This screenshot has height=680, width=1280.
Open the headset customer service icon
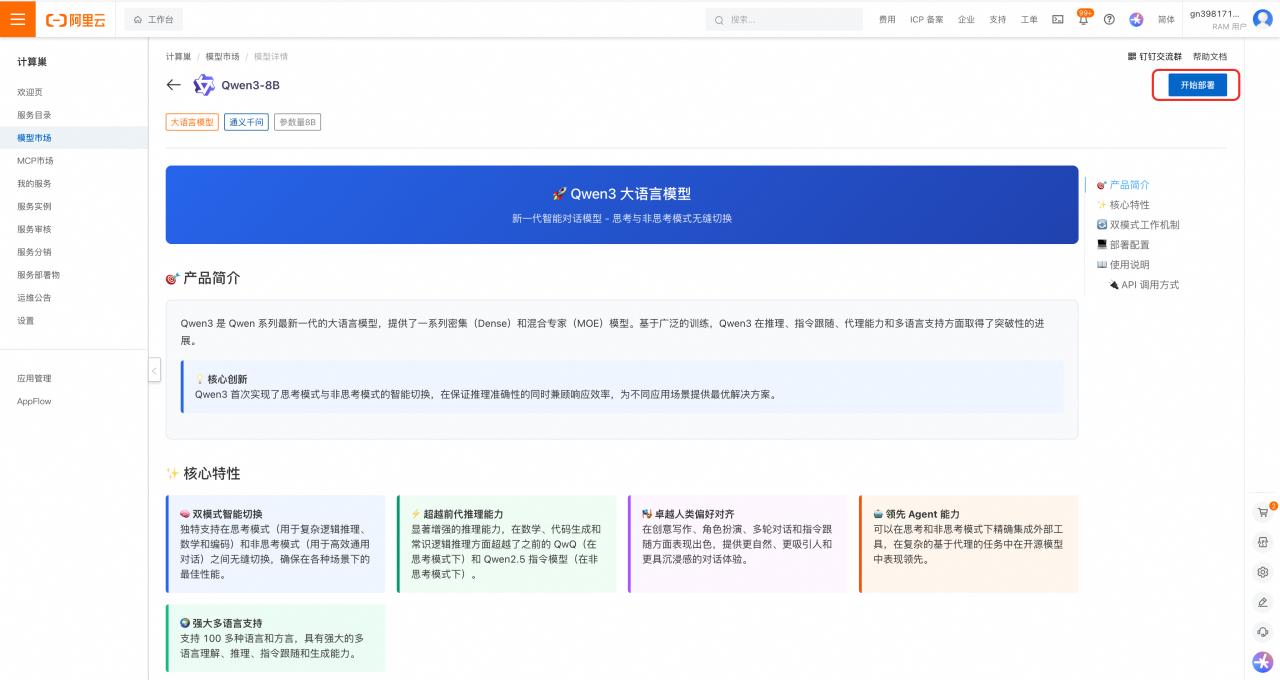pos(1263,632)
